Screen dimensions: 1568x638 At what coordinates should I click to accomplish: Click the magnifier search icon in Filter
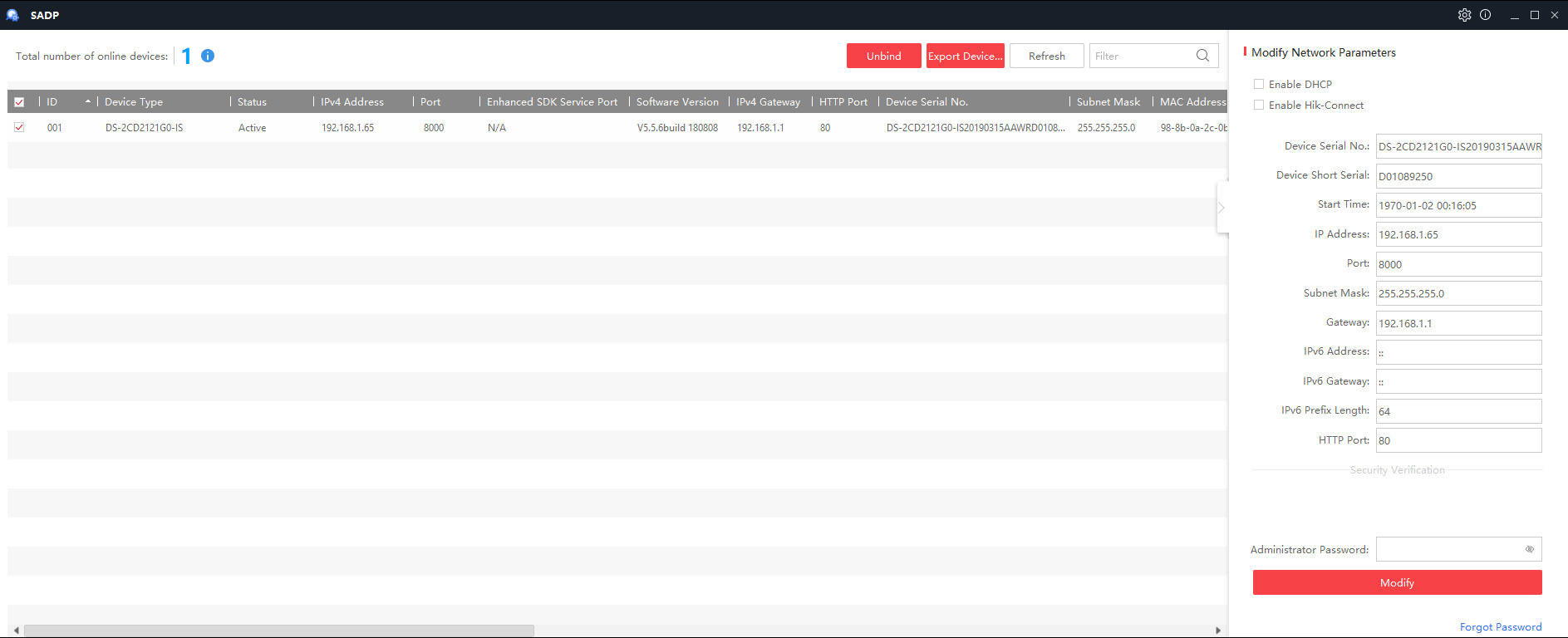1202,56
